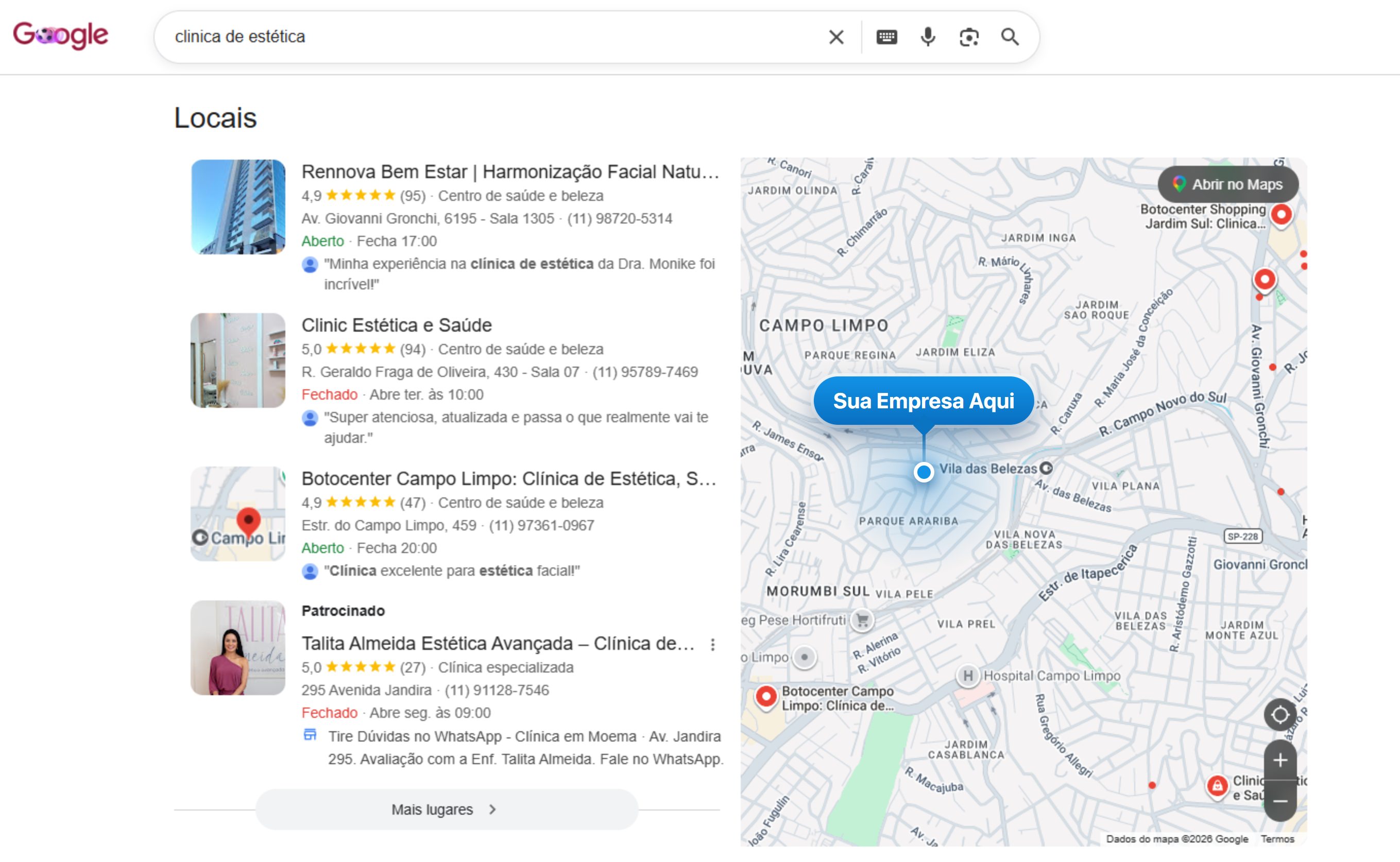Click 'Fechado · Abre ter. às 10:00' status
The width and height of the screenshot is (1400, 862).
[x=392, y=394]
